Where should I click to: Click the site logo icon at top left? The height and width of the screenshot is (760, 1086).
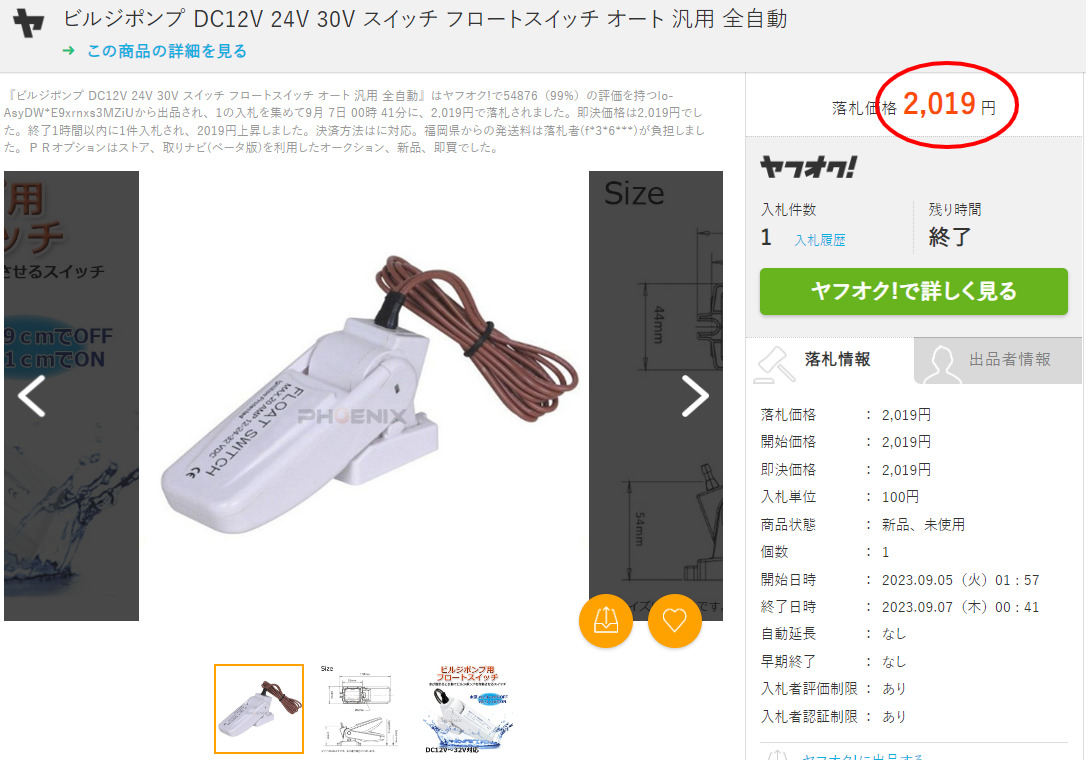click(28, 23)
